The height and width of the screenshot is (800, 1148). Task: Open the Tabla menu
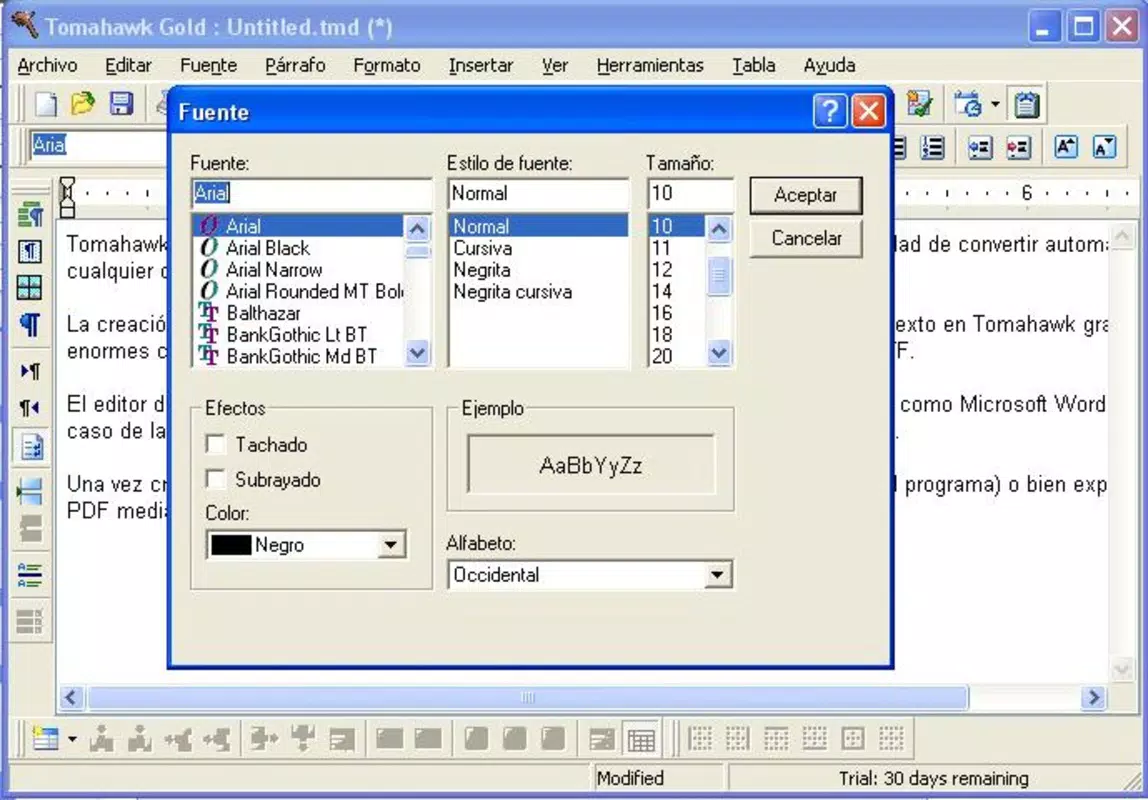pos(753,65)
